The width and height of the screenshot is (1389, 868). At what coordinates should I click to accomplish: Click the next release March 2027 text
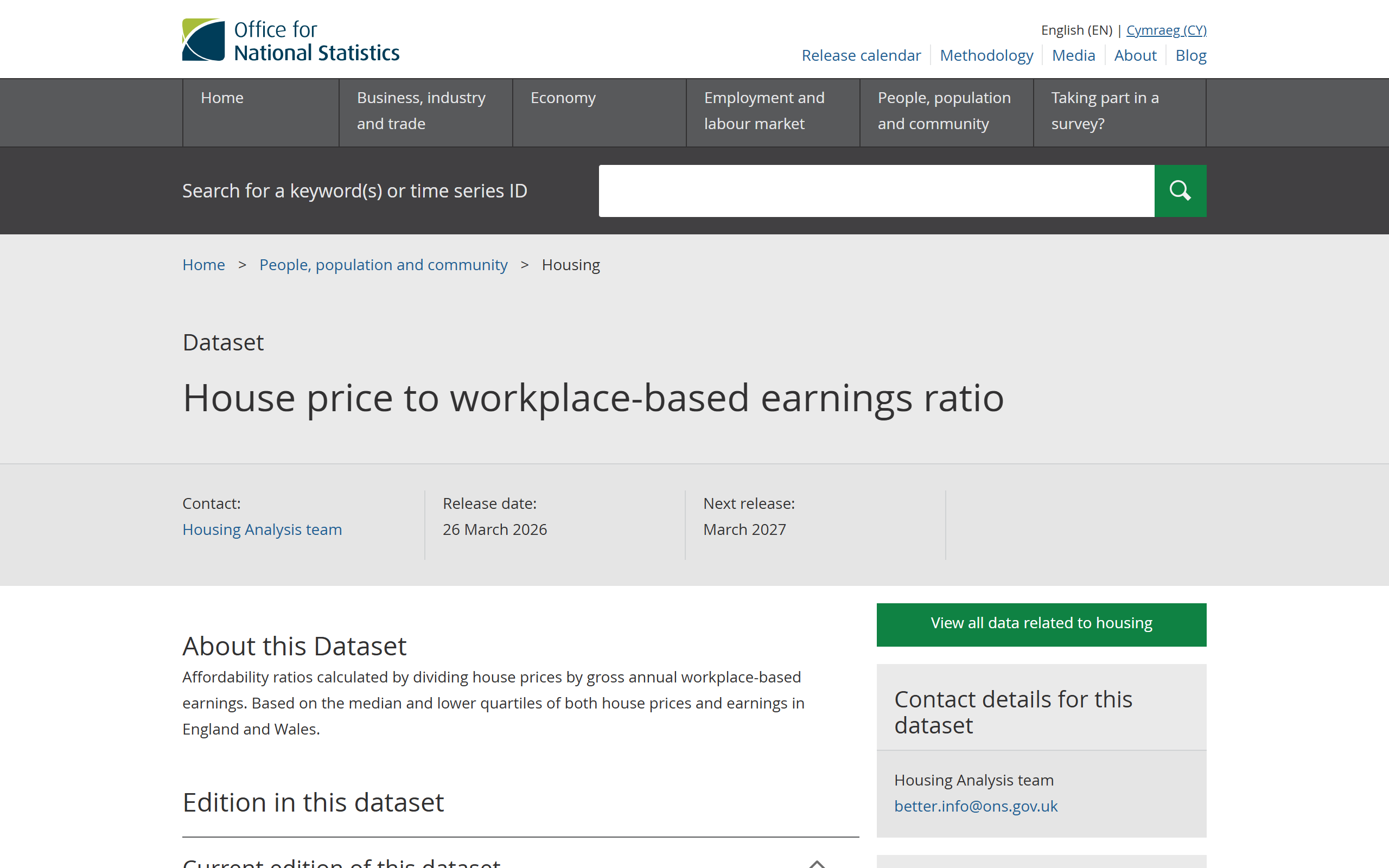(x=744, y=529)
